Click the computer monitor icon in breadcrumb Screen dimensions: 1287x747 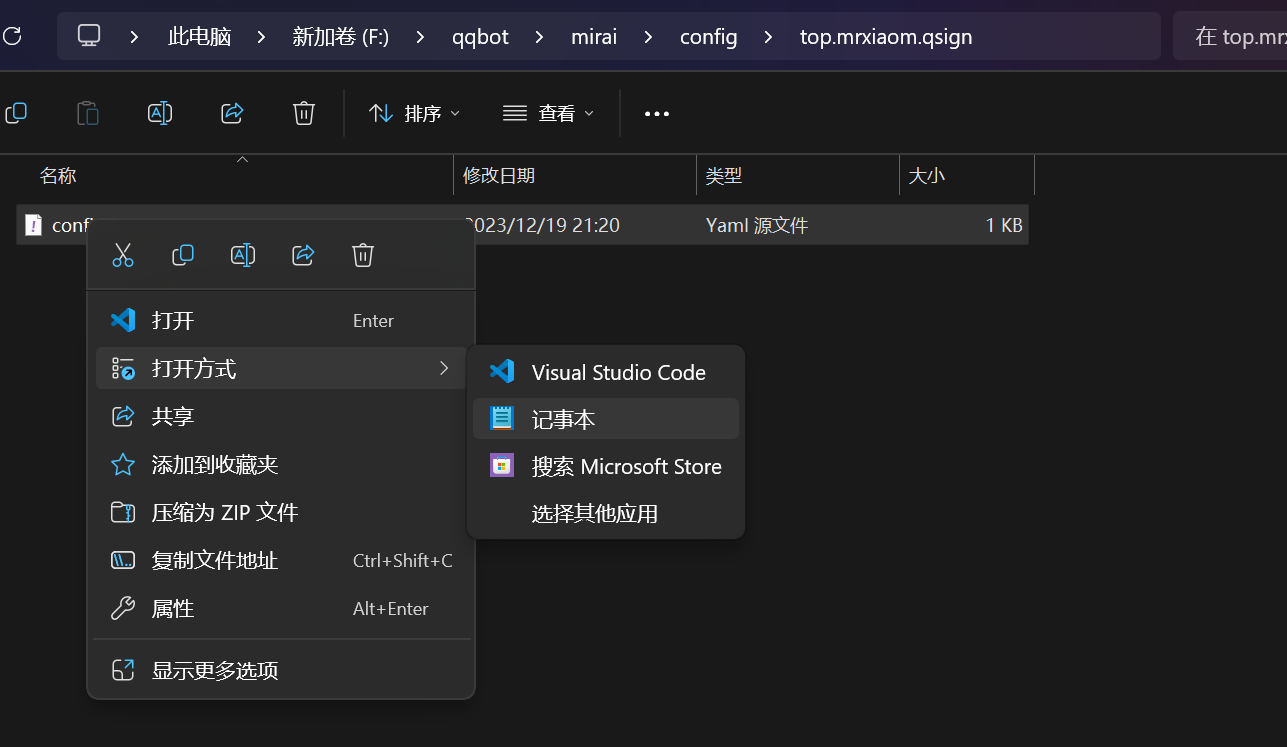coord(90,37)
